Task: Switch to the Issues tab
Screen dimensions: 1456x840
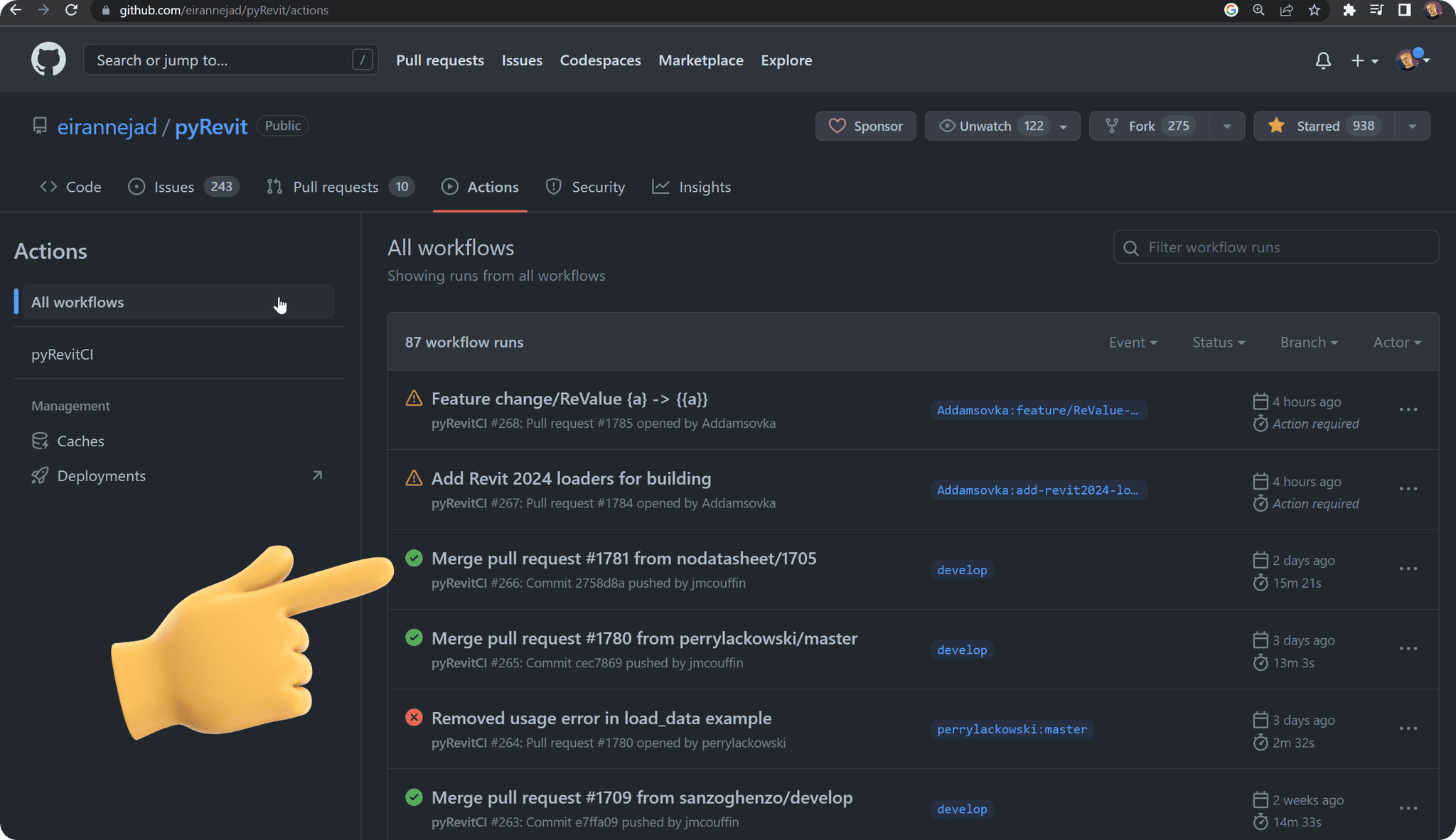Action: click(173, 187)
